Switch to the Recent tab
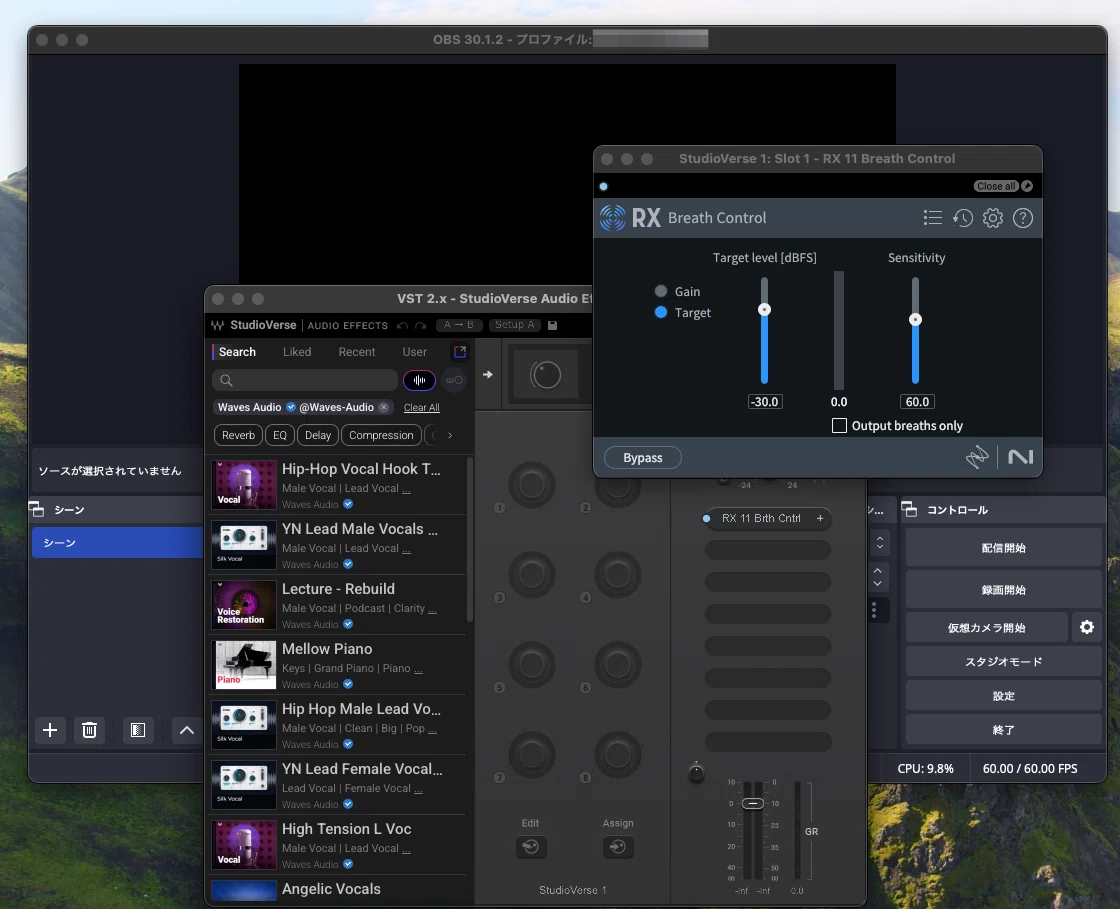The width and height of the screenshot is (1120, 909). click(356, 352)
